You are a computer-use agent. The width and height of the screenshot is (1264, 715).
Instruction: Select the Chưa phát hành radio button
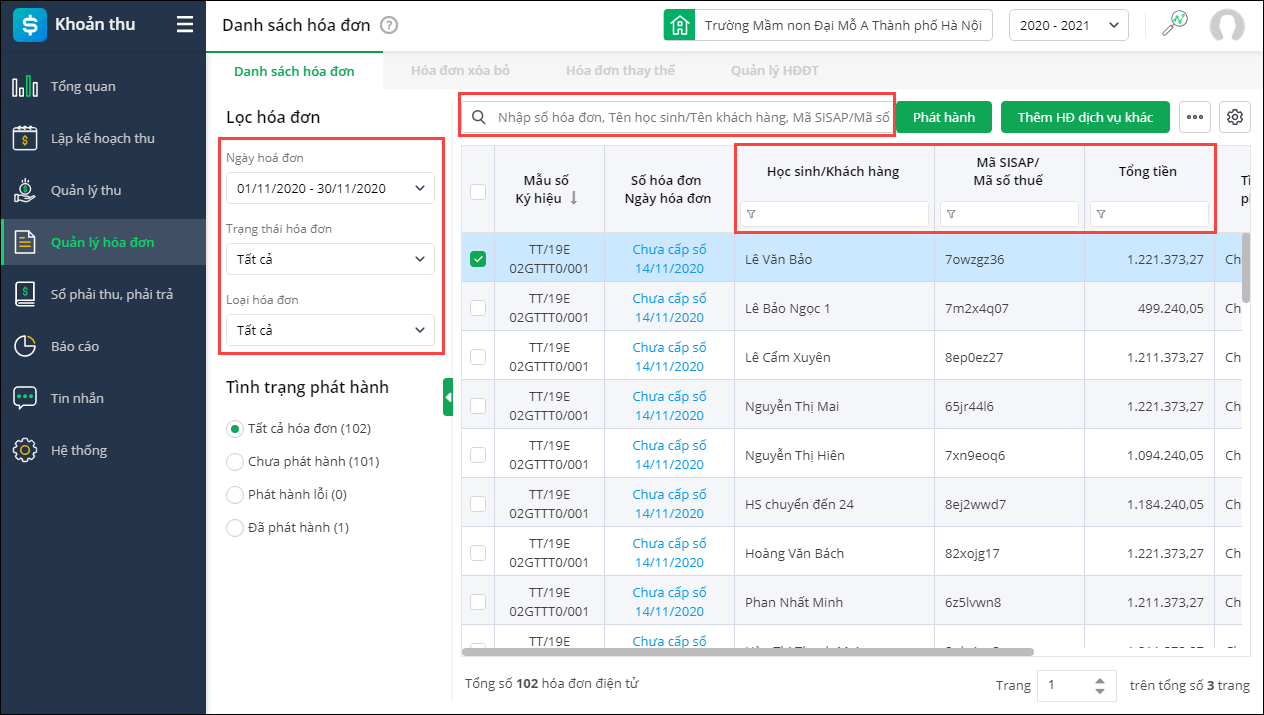pyautogui.click(x=236, y=462)
